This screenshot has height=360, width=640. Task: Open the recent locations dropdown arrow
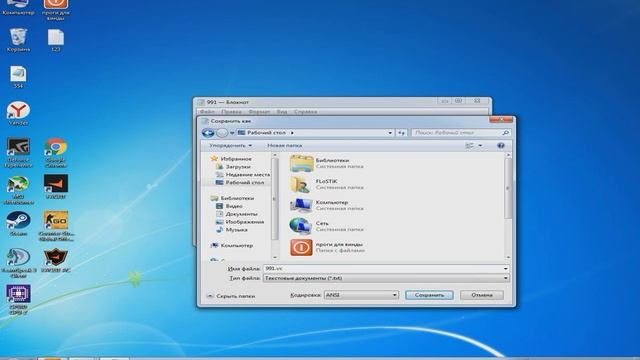click(x=232, y=133)
